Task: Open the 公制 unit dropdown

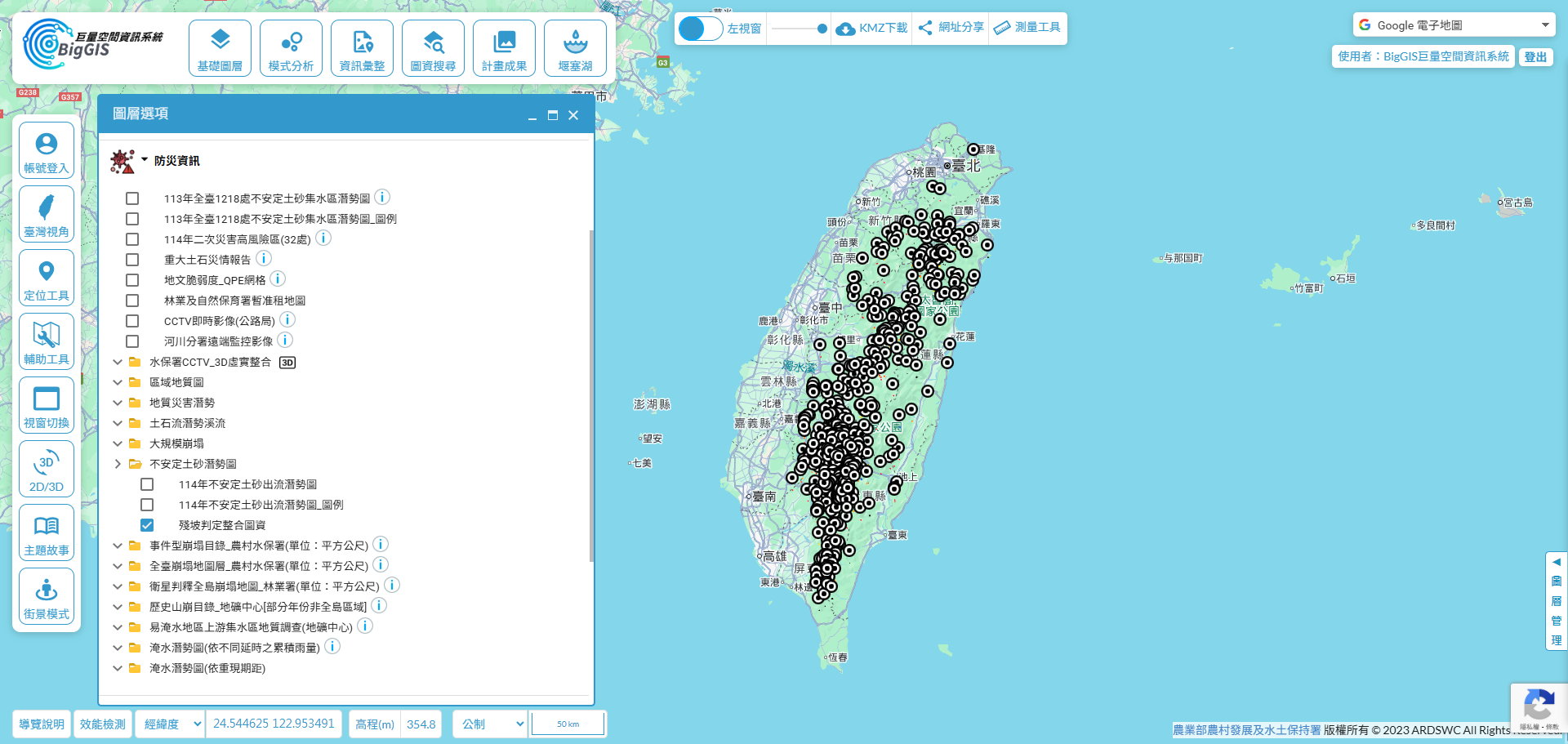Action: 490,724
